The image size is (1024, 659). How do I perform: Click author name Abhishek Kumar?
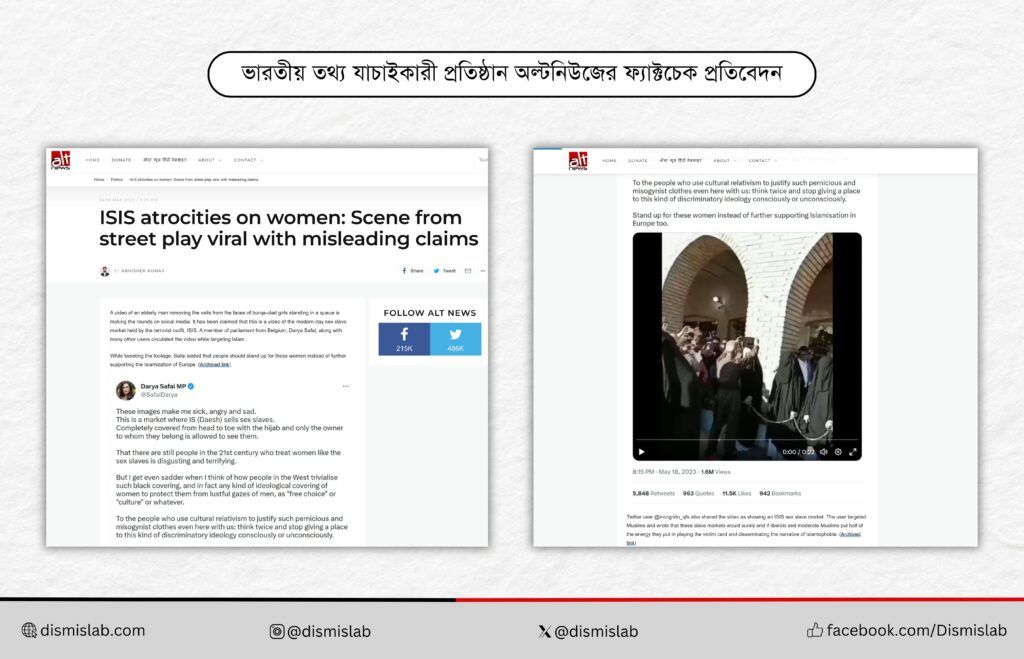[x=142, y=270]
